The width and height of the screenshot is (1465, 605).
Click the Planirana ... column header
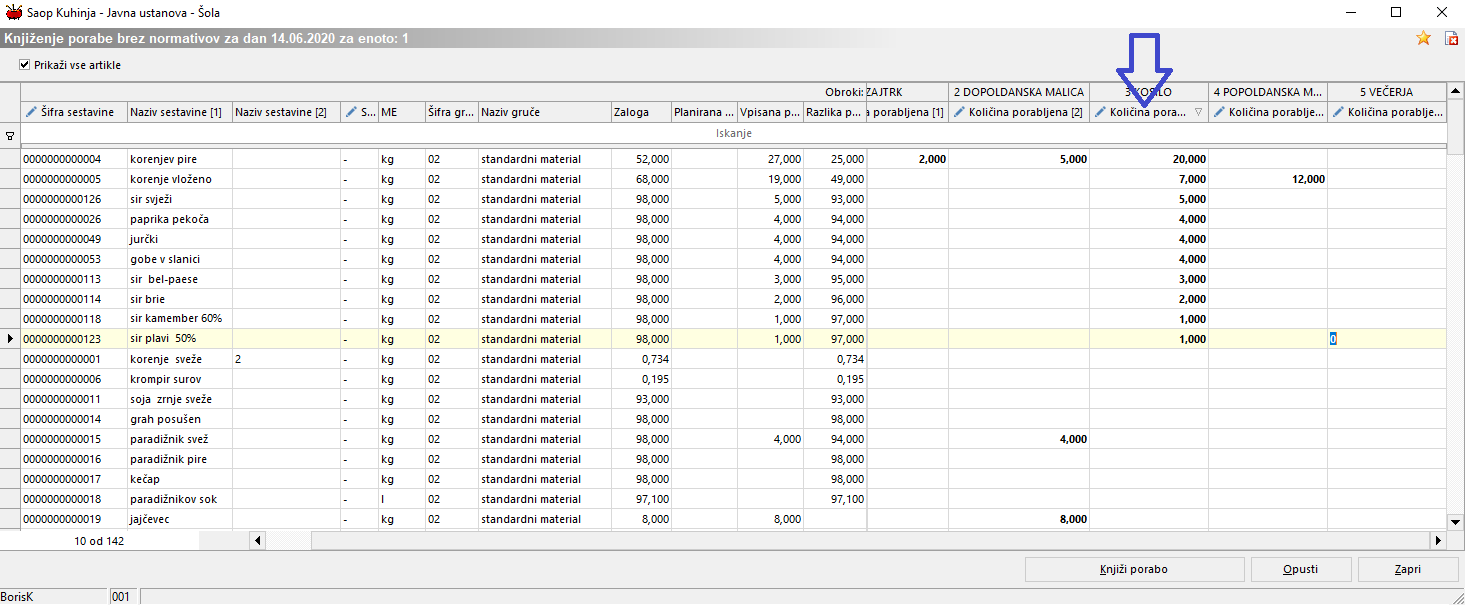click(705, 112)
